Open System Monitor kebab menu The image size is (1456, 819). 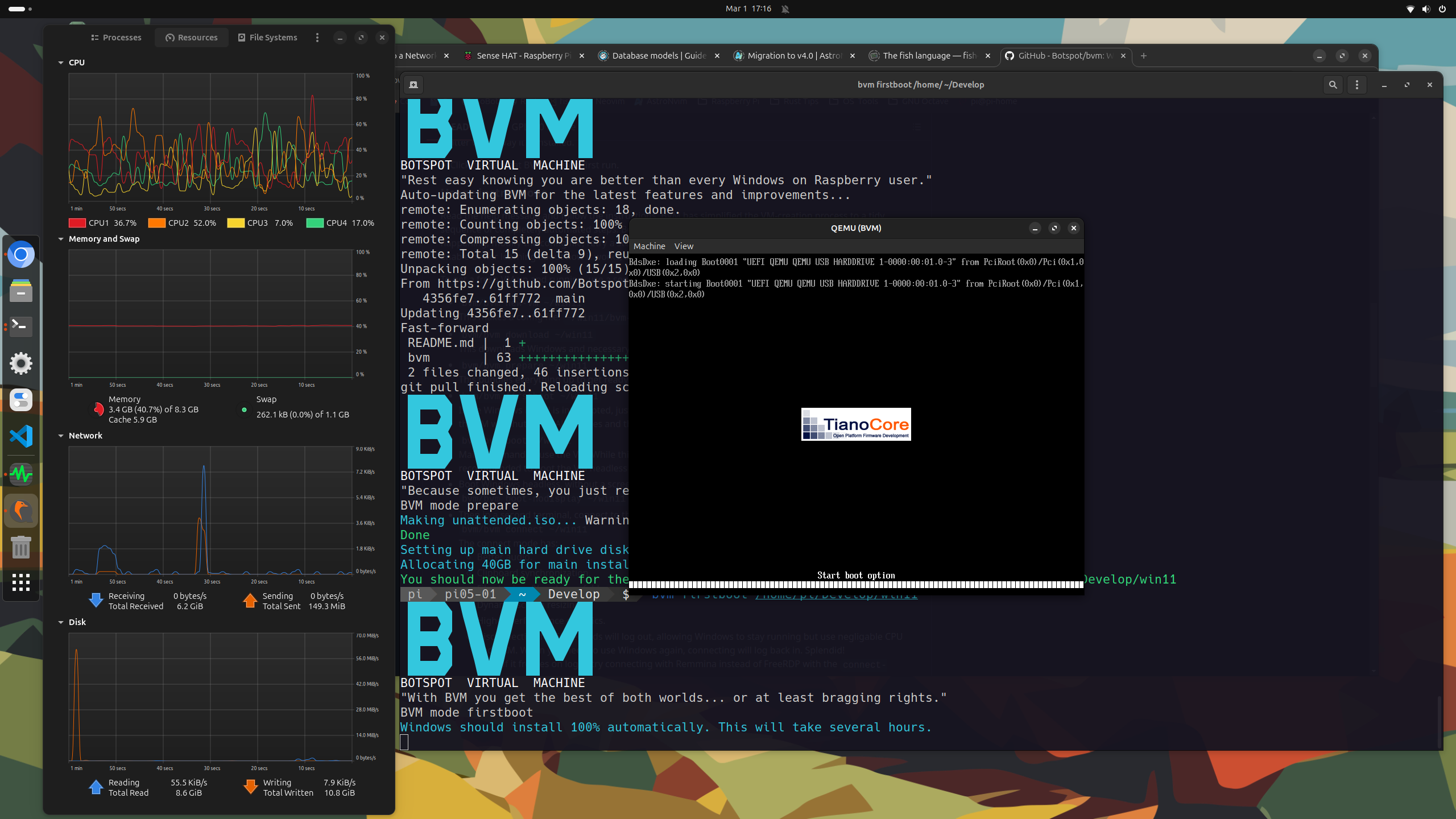click(x=317, y=38)
